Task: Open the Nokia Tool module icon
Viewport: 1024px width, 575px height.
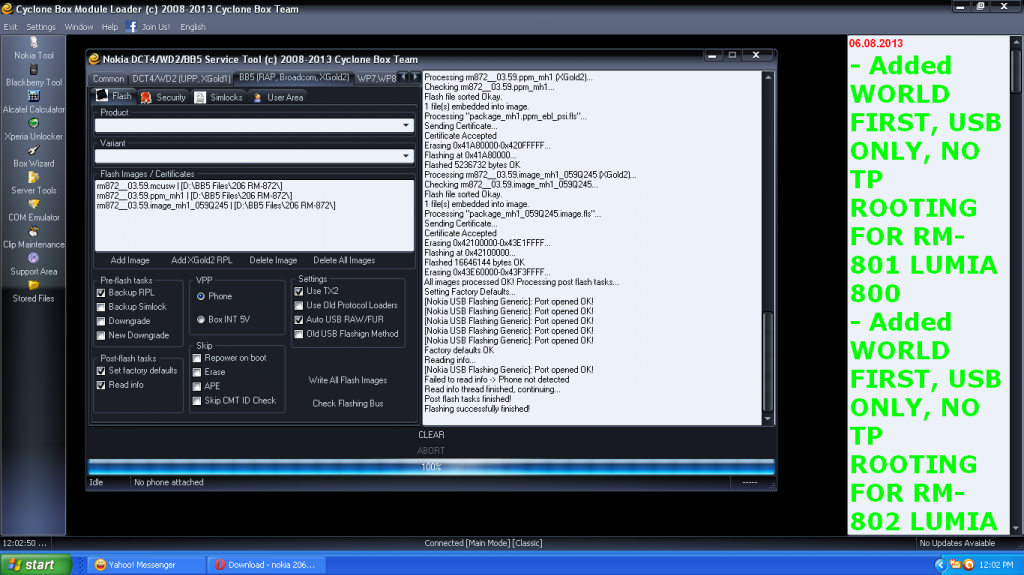Action: point(34,43)
